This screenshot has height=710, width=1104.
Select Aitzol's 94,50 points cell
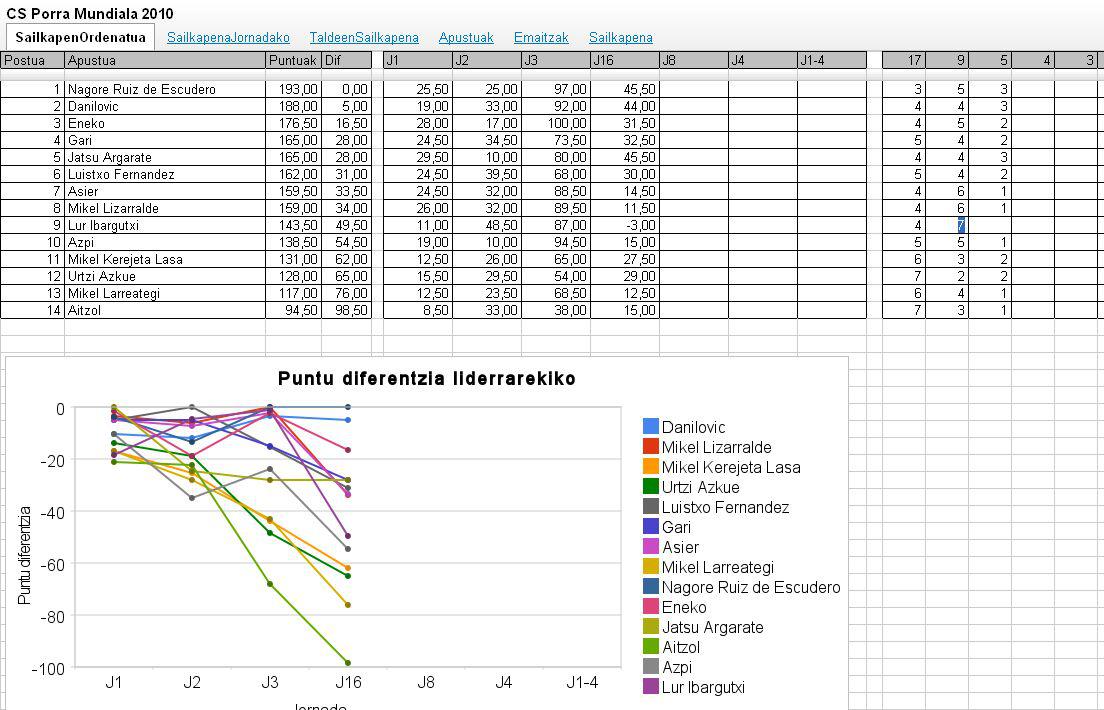(x=293, y=310)
